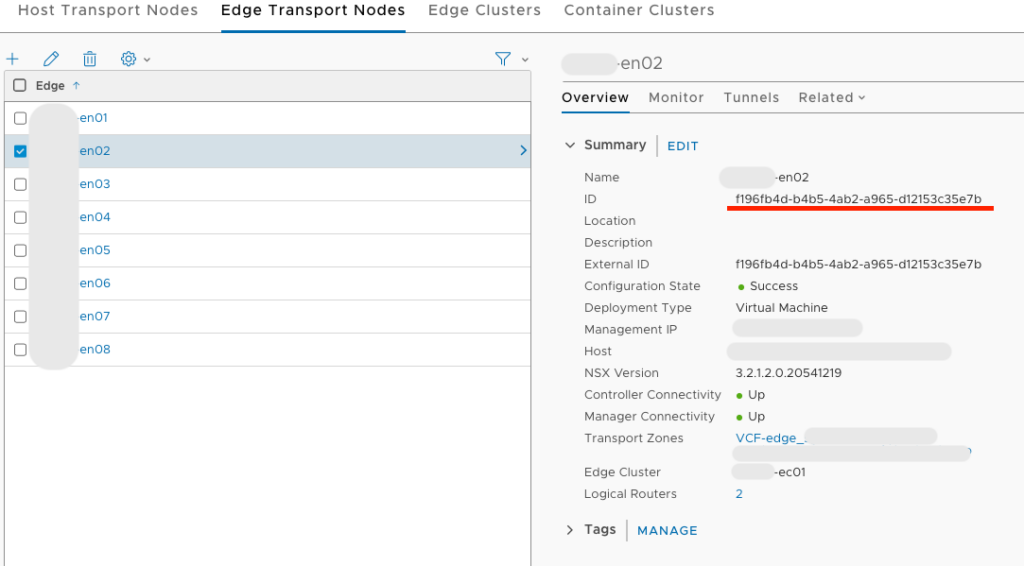Uncheck the selected en02 checkbox
The height and width of the screenshot is (566, 1024).
(x=20, y=151)
